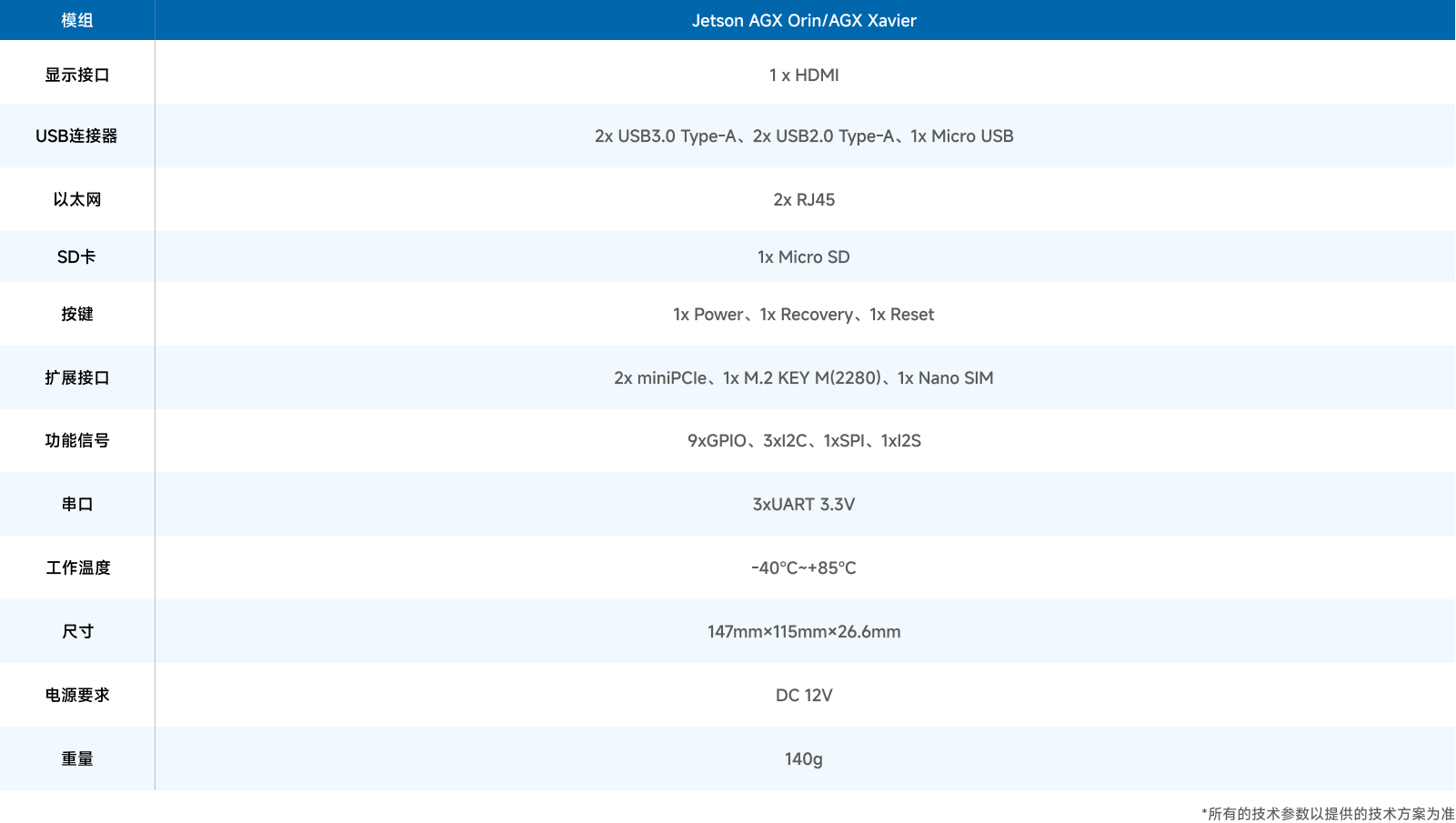Image resolution: width=1456 pixels, height=823 pixels.
Task: Select the 147mm×115mm×26.6mm dimension value
Action: (x=804, y=631)
